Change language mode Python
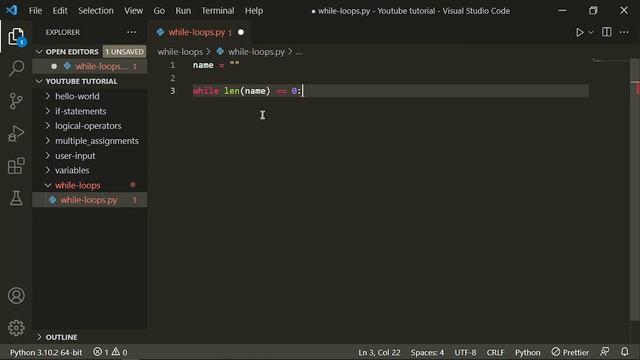The height and width of the screenshot is (360, 640). click(527, 352)
